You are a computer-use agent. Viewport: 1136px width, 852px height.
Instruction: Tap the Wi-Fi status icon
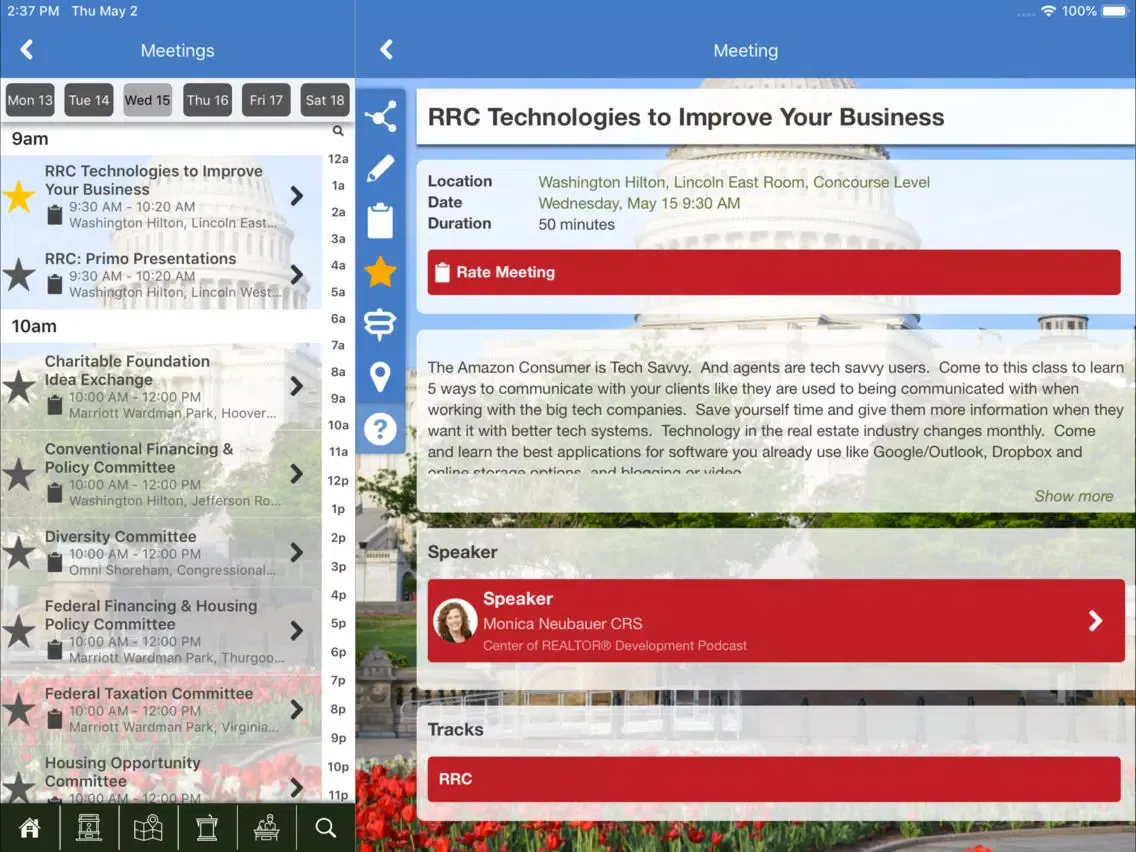click(x=1048, y=11)
